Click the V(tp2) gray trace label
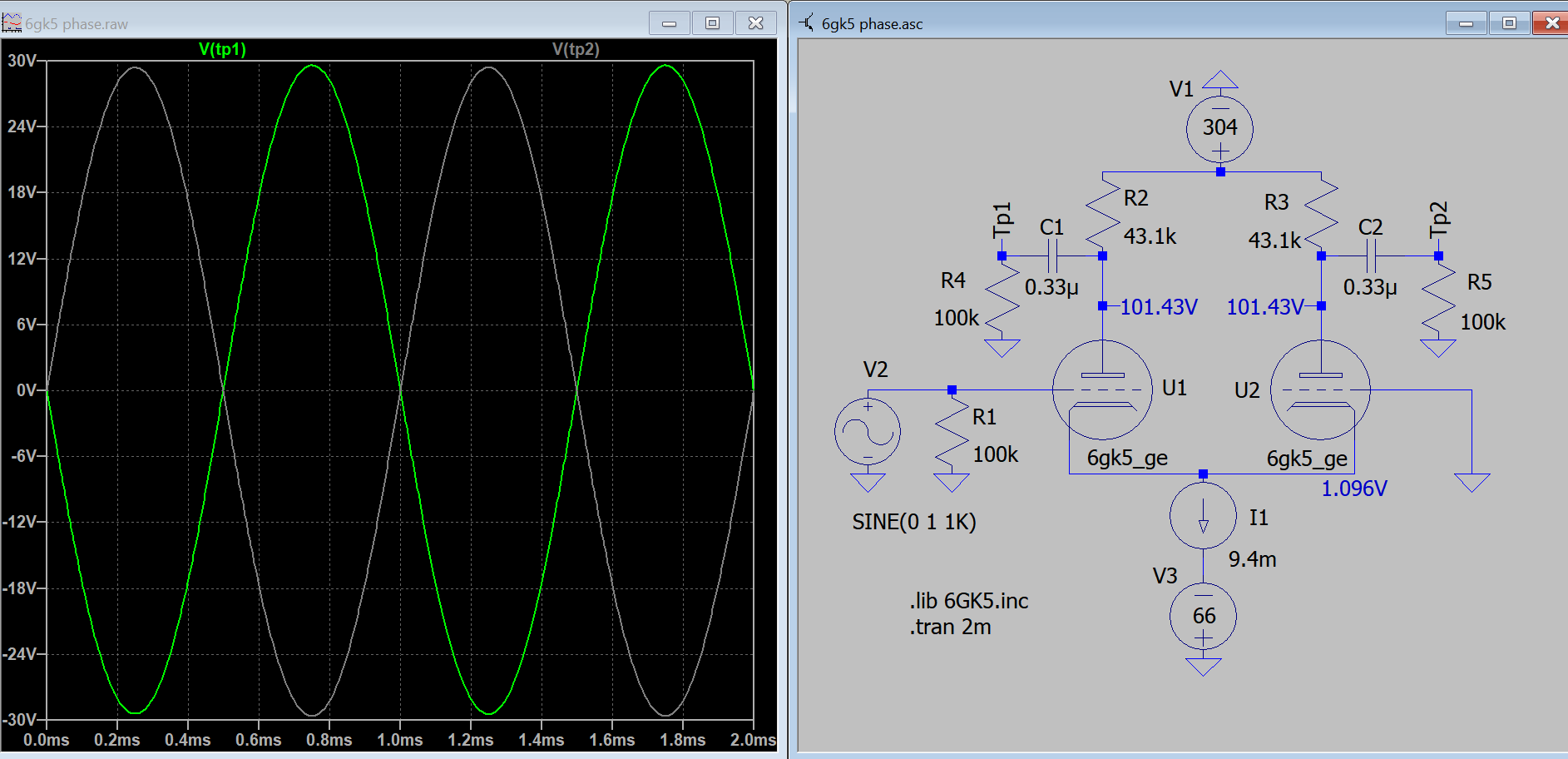The image size is (1568, 759). (576, 49)
